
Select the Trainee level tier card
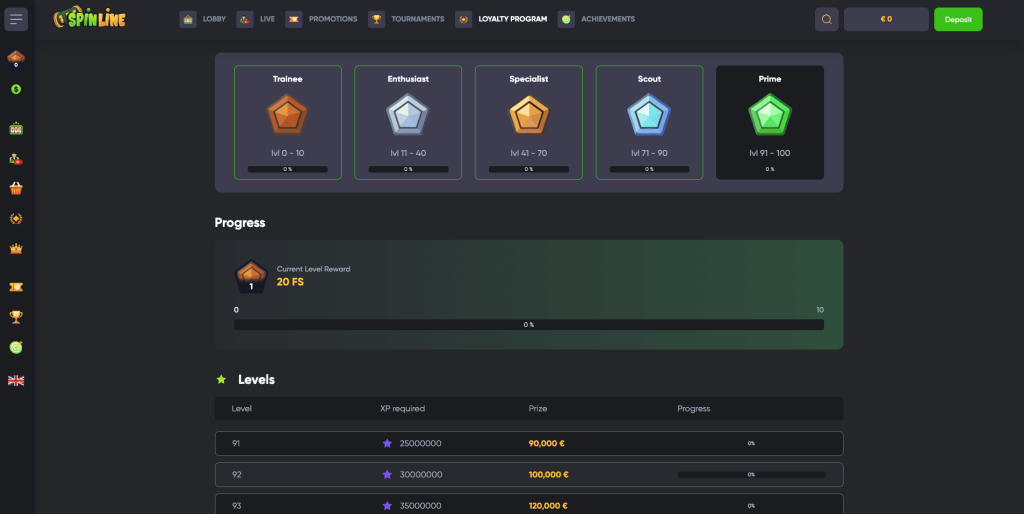coord(288,122)
